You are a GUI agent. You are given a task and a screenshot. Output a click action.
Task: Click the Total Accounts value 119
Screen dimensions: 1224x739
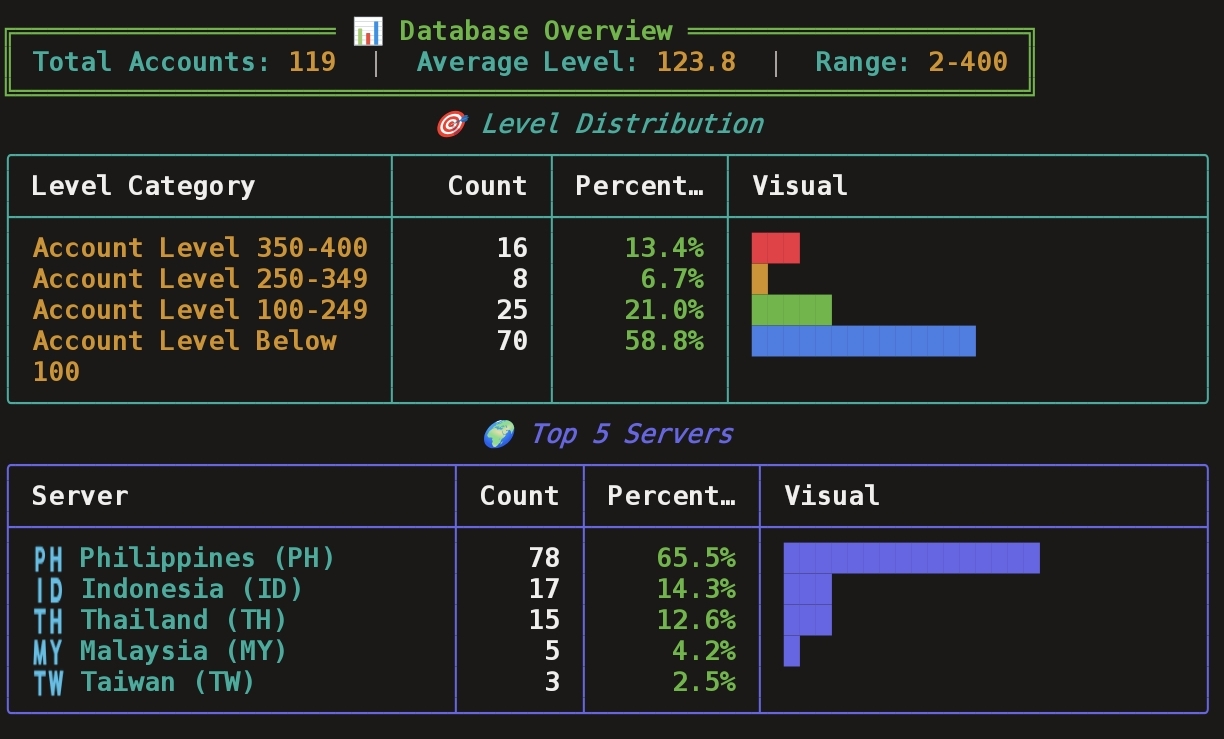312,62
